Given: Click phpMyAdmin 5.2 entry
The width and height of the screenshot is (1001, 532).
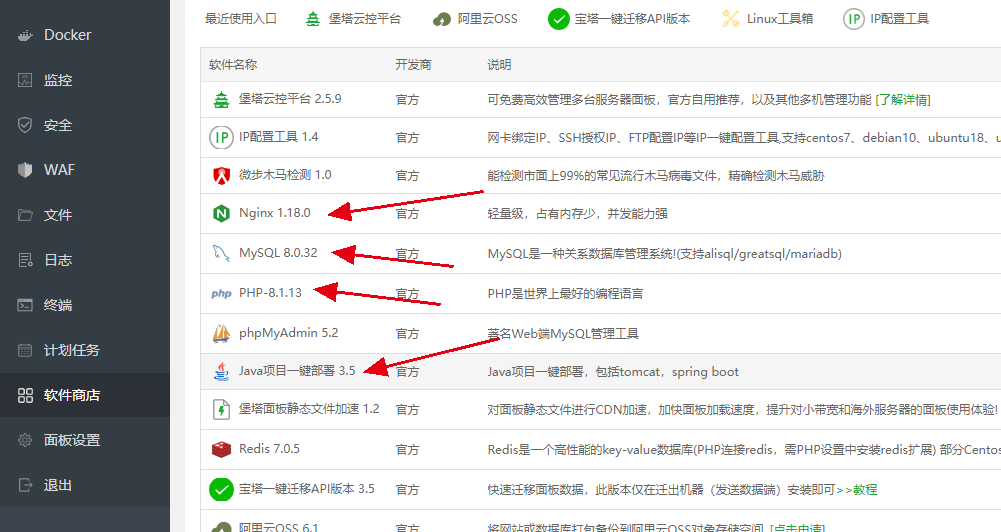Looking at the screenshot, I should (289, 333).
